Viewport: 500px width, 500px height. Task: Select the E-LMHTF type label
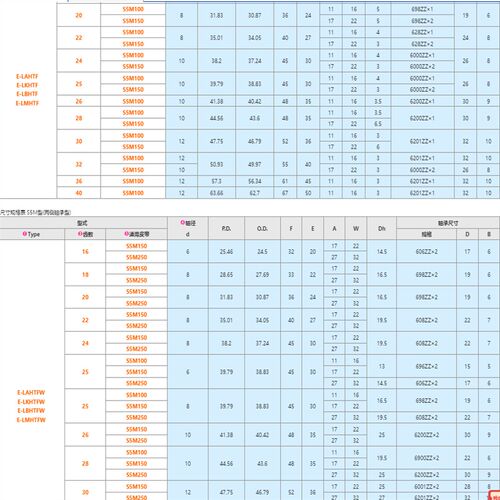click(x=27, y=103)
